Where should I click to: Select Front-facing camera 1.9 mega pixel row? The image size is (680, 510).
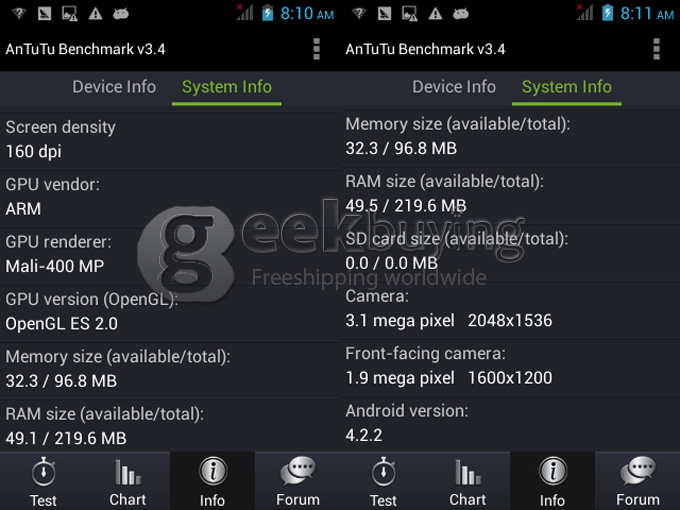(x=510, y=366)
